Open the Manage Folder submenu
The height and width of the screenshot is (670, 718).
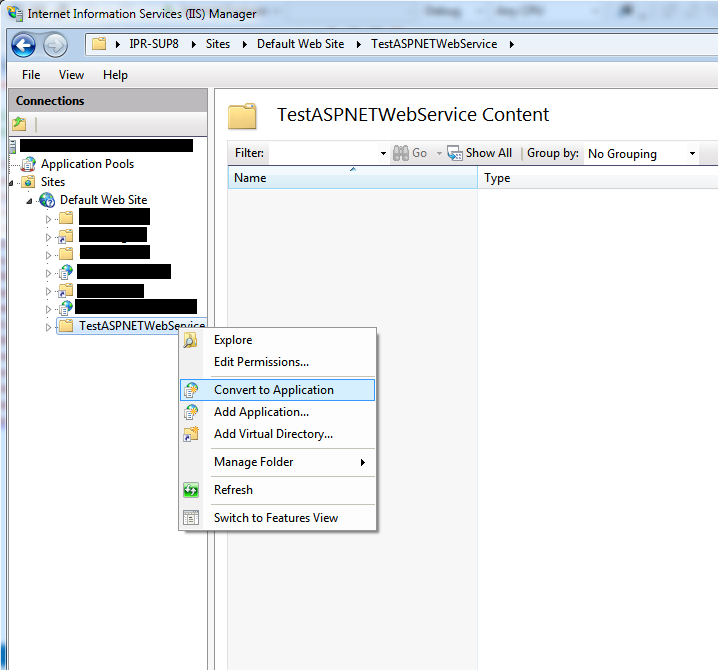point(277,462)
